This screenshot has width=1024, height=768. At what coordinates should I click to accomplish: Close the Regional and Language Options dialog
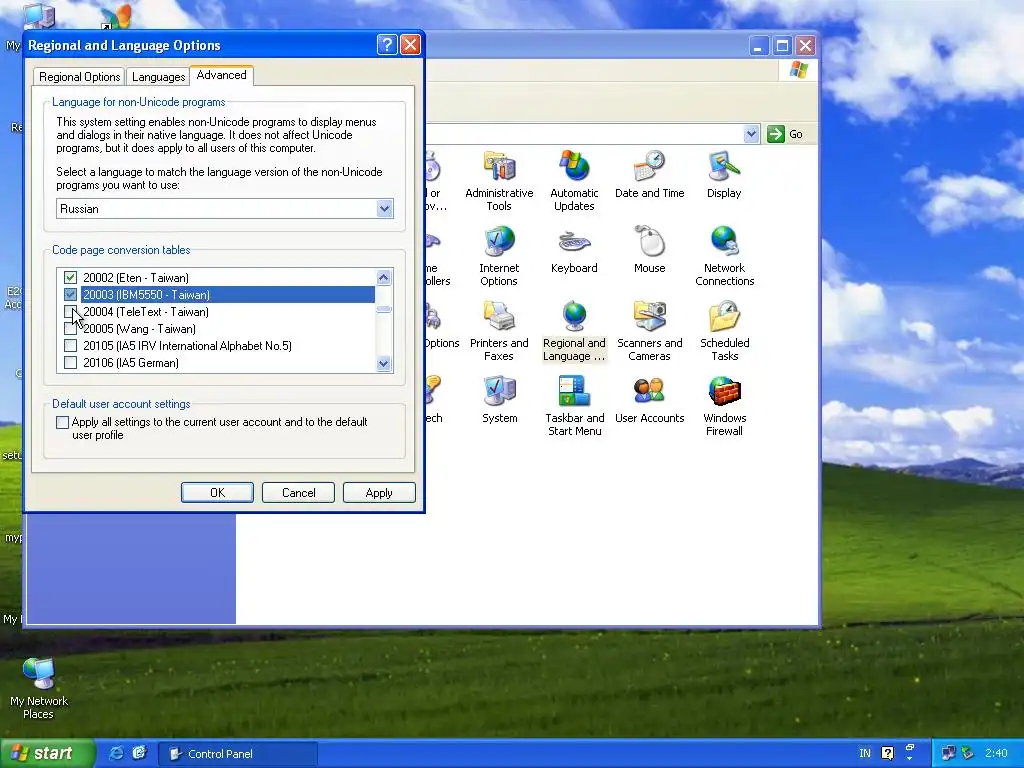point(410,45)
